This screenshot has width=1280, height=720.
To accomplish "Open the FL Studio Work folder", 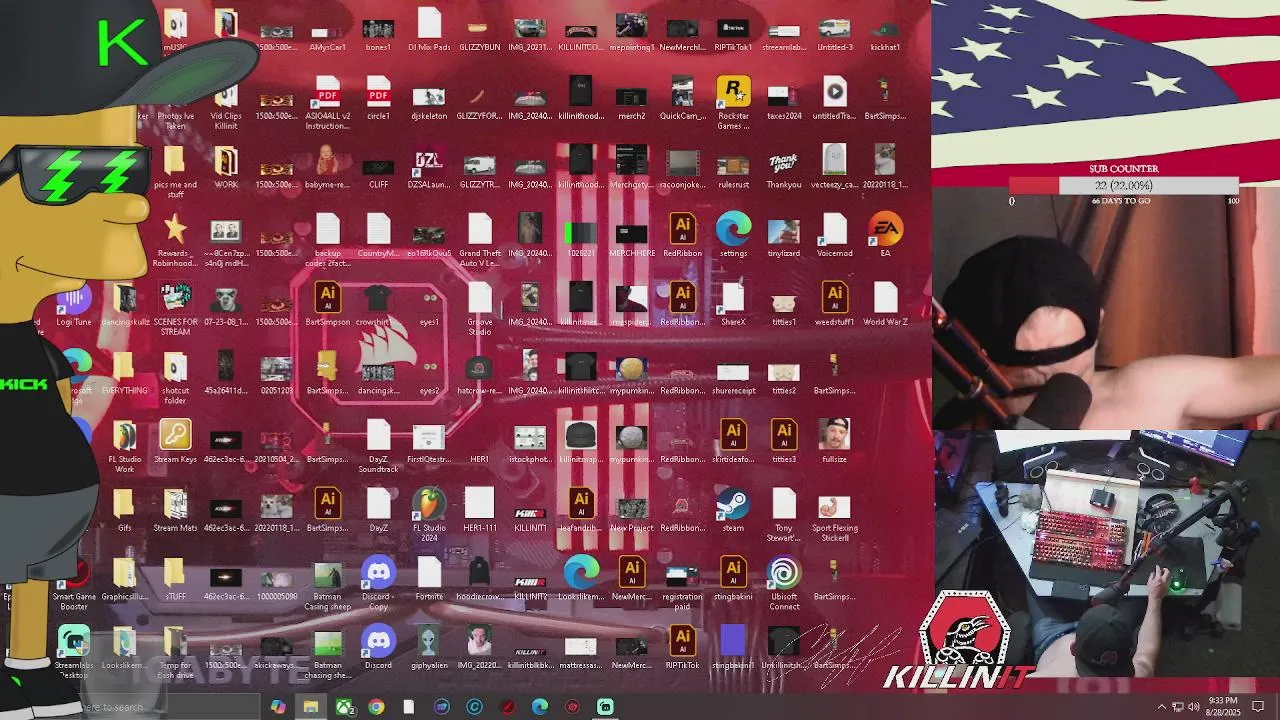I will [124, 435].
